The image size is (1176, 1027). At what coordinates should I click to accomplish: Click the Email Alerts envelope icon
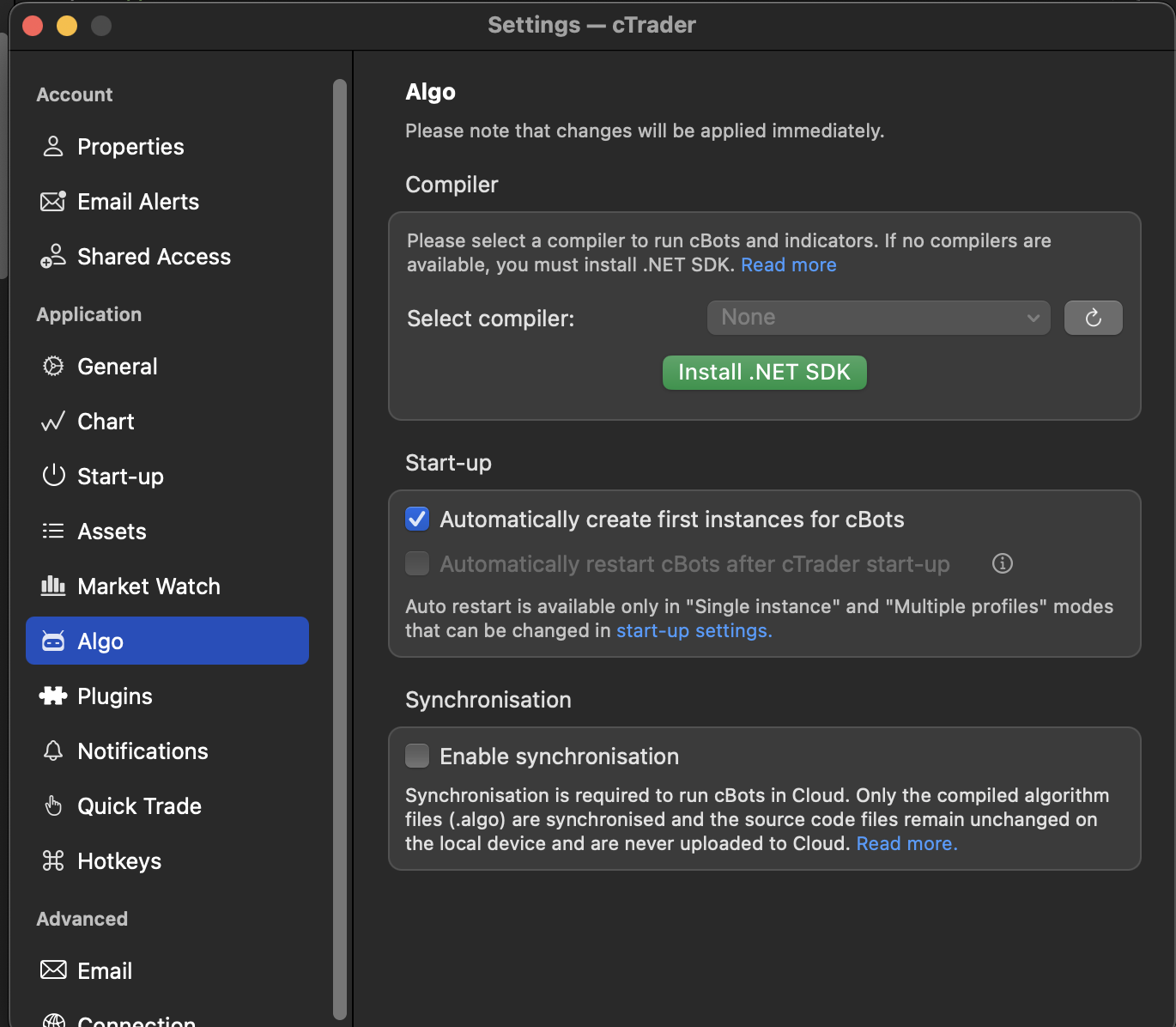(x=53, y=202)
